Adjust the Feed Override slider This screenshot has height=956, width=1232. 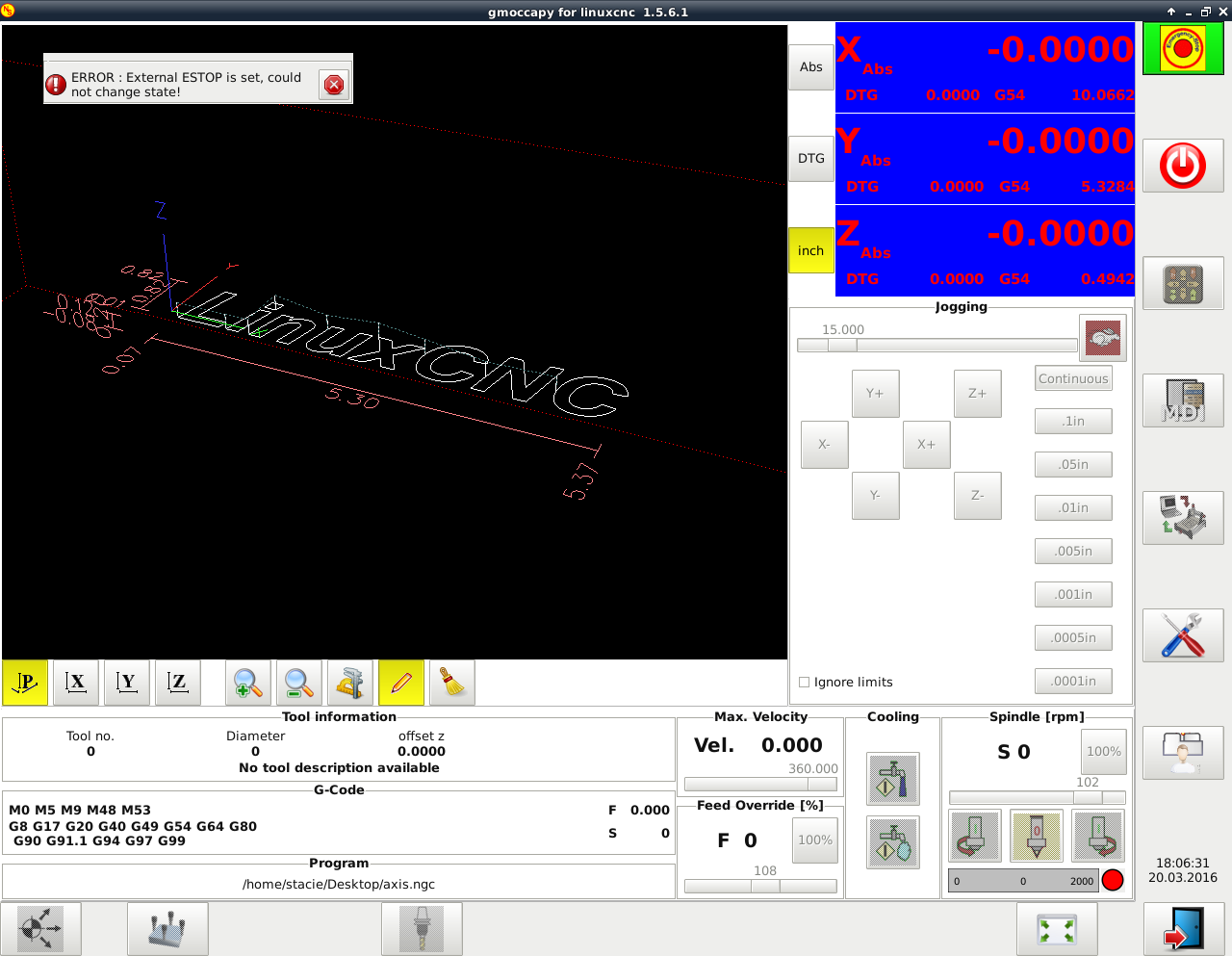click(x=760, y=887)
